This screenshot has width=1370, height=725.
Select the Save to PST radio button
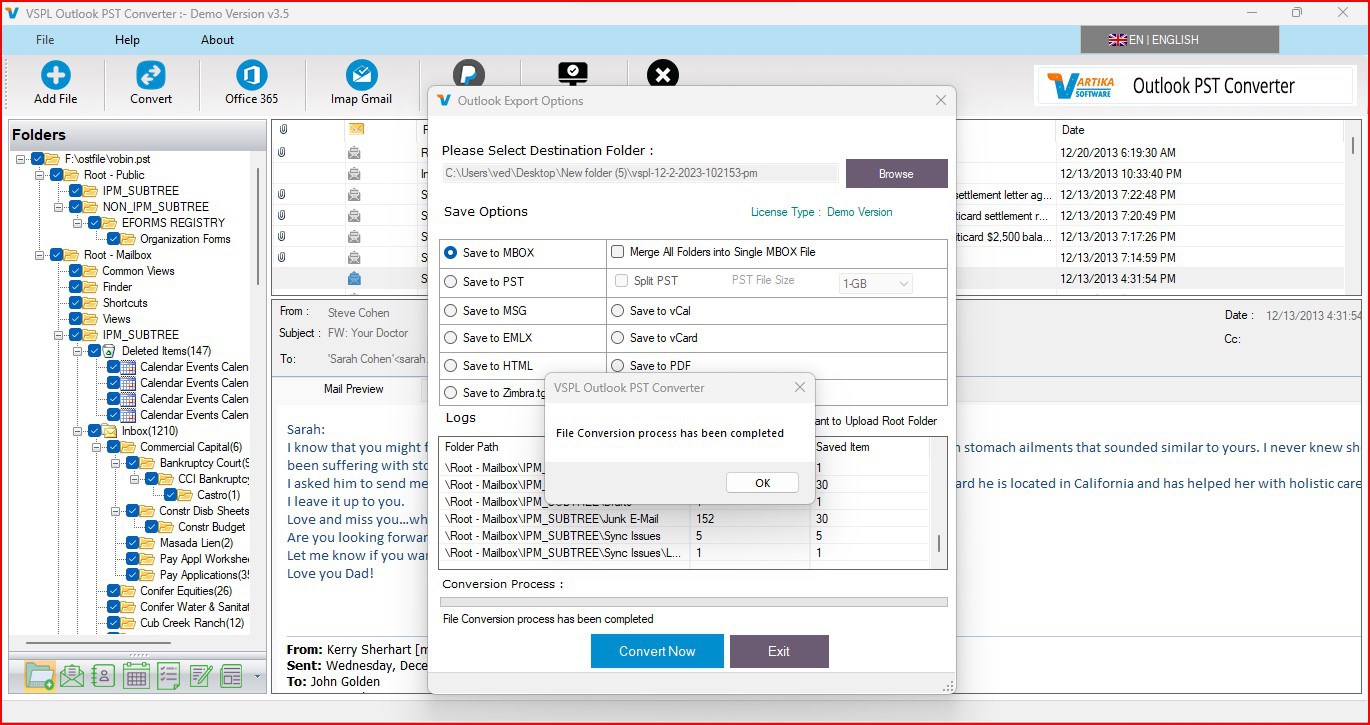(x=451, y=281)
